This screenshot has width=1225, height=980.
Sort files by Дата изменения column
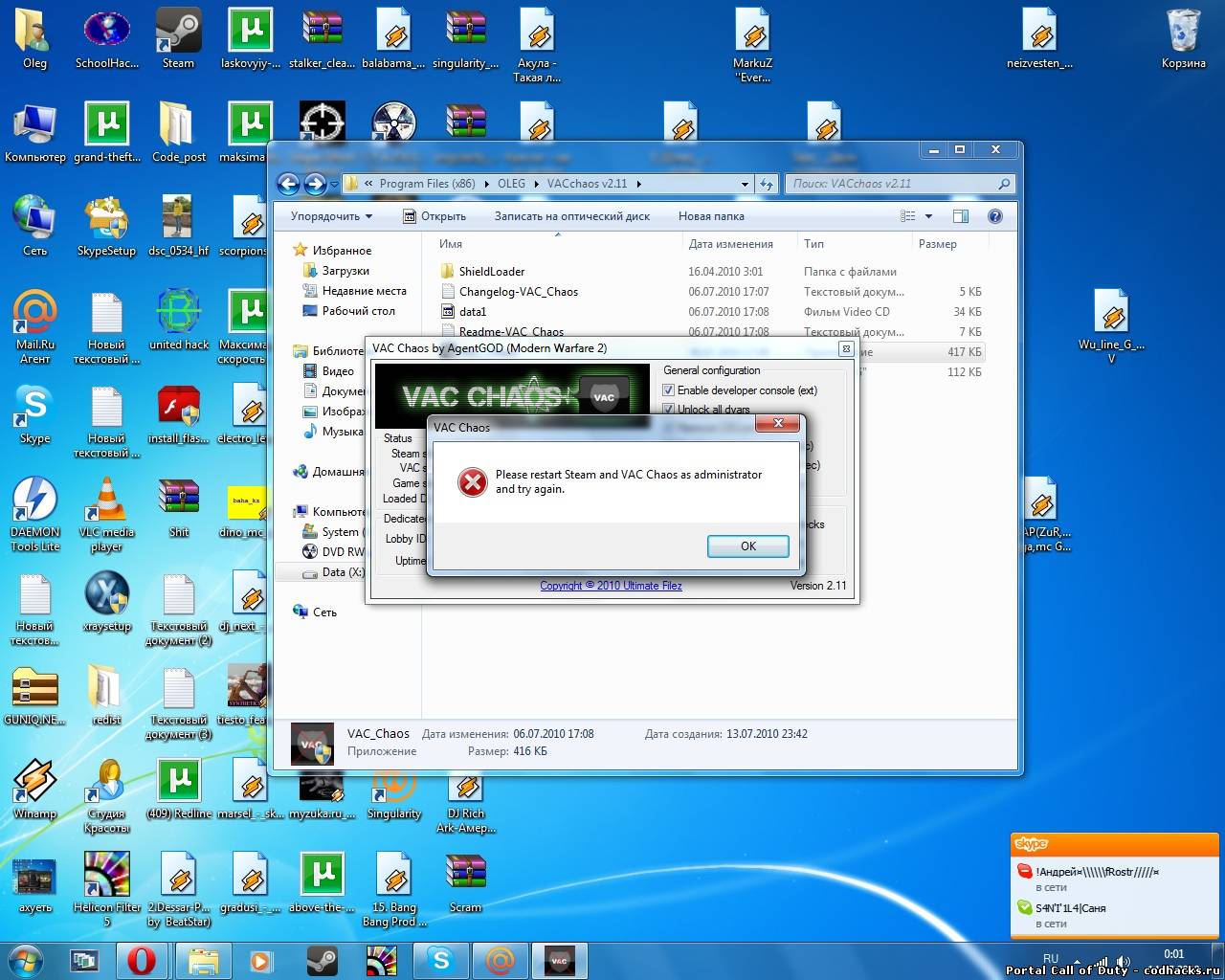(730, 244)
